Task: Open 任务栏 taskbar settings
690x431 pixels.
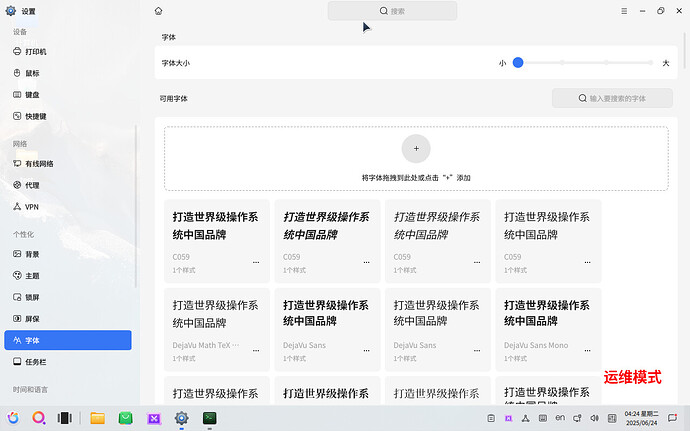Action: [68, 362]
